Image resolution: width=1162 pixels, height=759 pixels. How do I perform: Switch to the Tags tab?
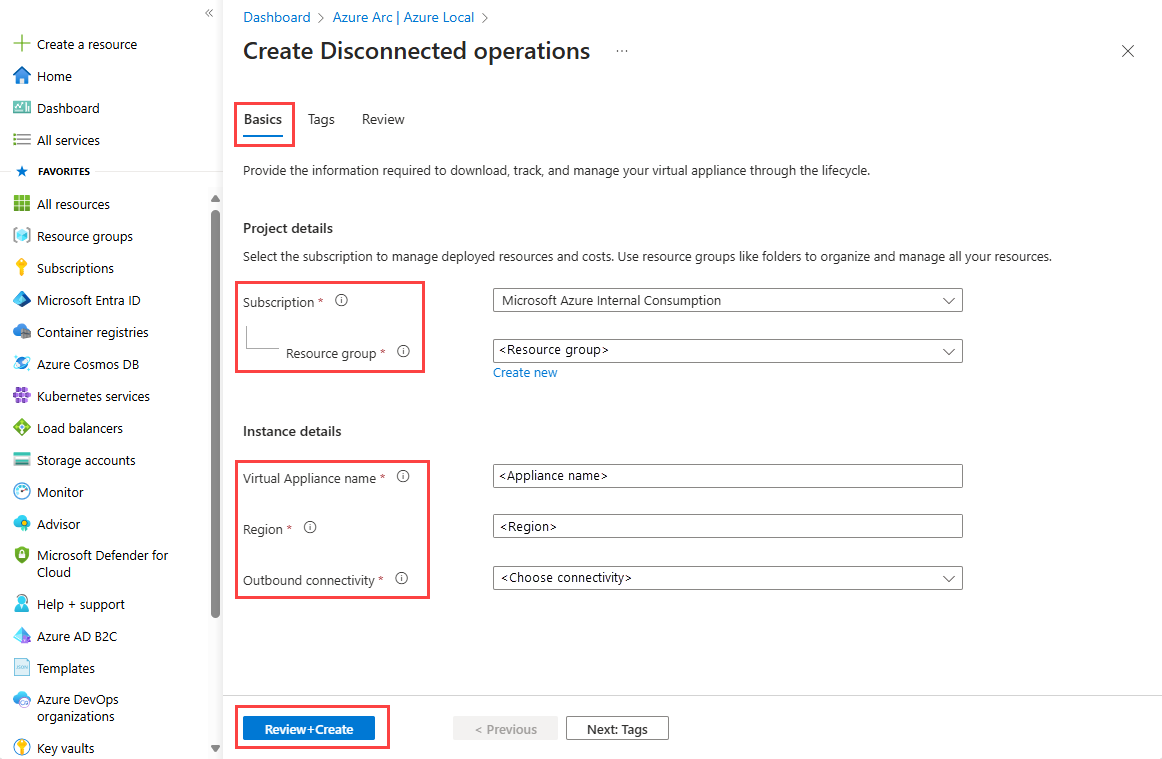321,119
